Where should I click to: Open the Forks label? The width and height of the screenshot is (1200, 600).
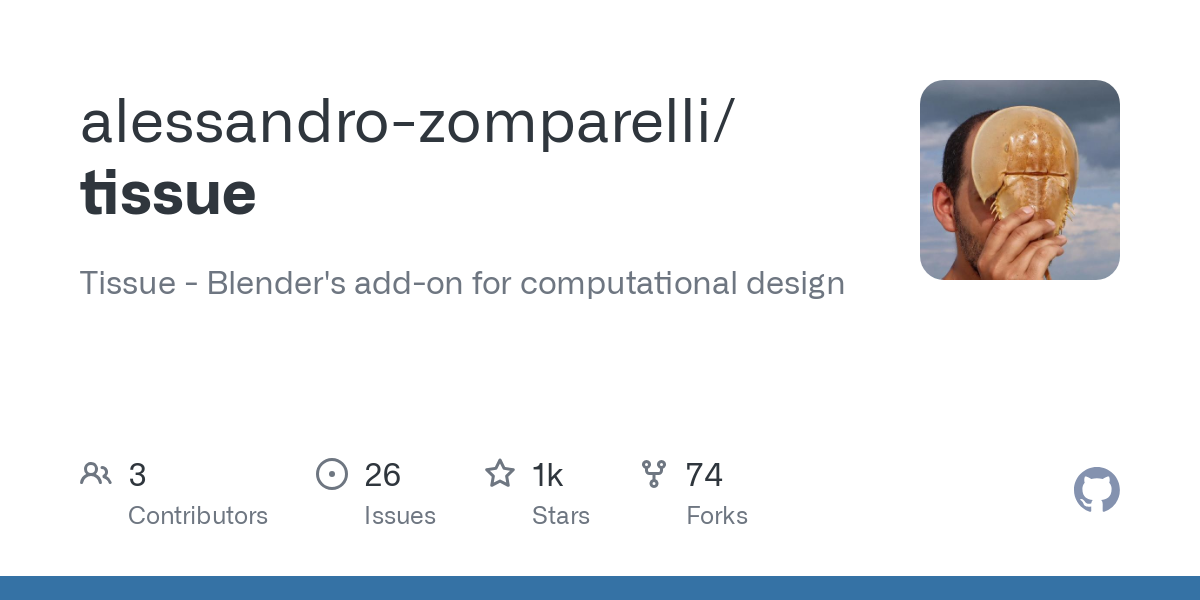(717, 516)
